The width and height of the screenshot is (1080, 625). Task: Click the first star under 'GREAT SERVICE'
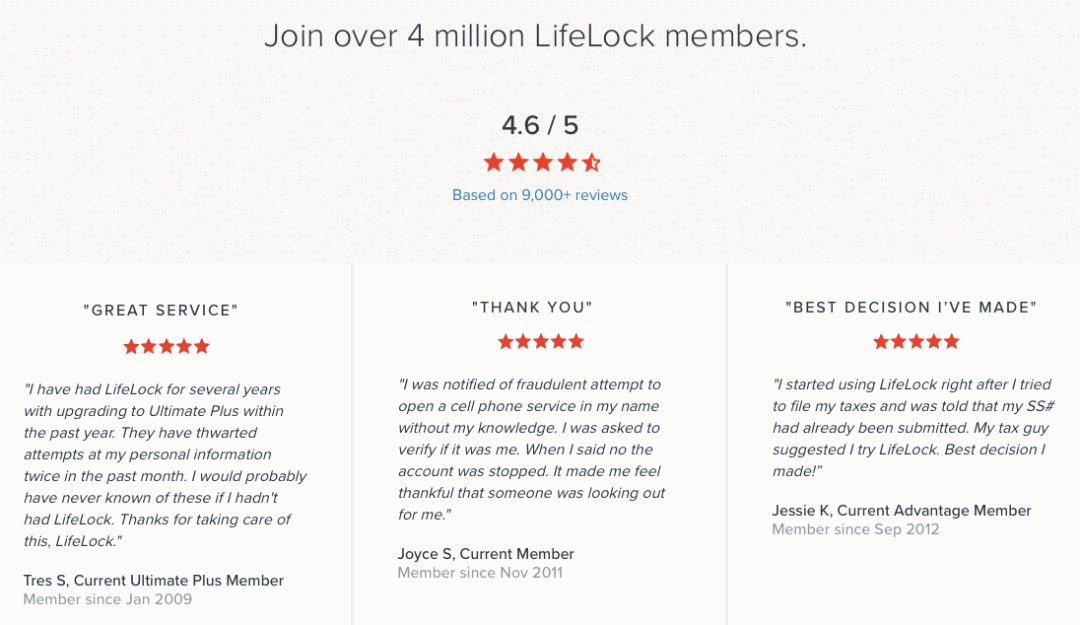[x=131, y=346]
